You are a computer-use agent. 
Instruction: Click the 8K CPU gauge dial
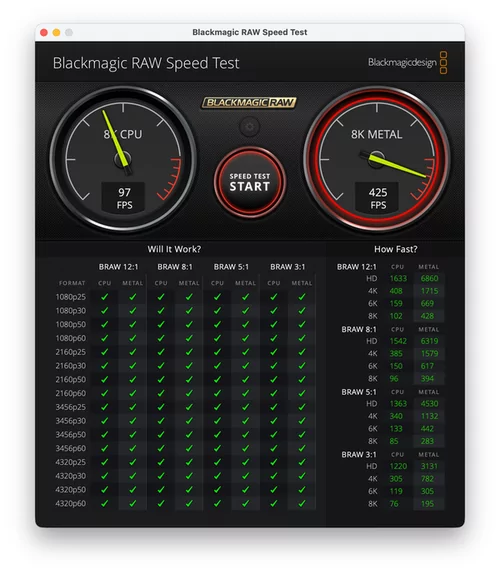pos(123,159)
